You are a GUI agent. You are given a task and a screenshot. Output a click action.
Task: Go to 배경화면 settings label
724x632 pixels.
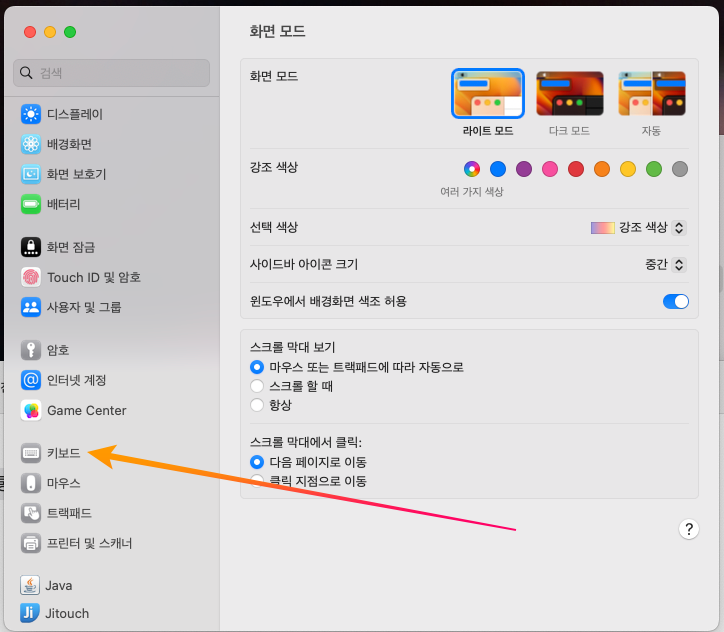[69, 144]
